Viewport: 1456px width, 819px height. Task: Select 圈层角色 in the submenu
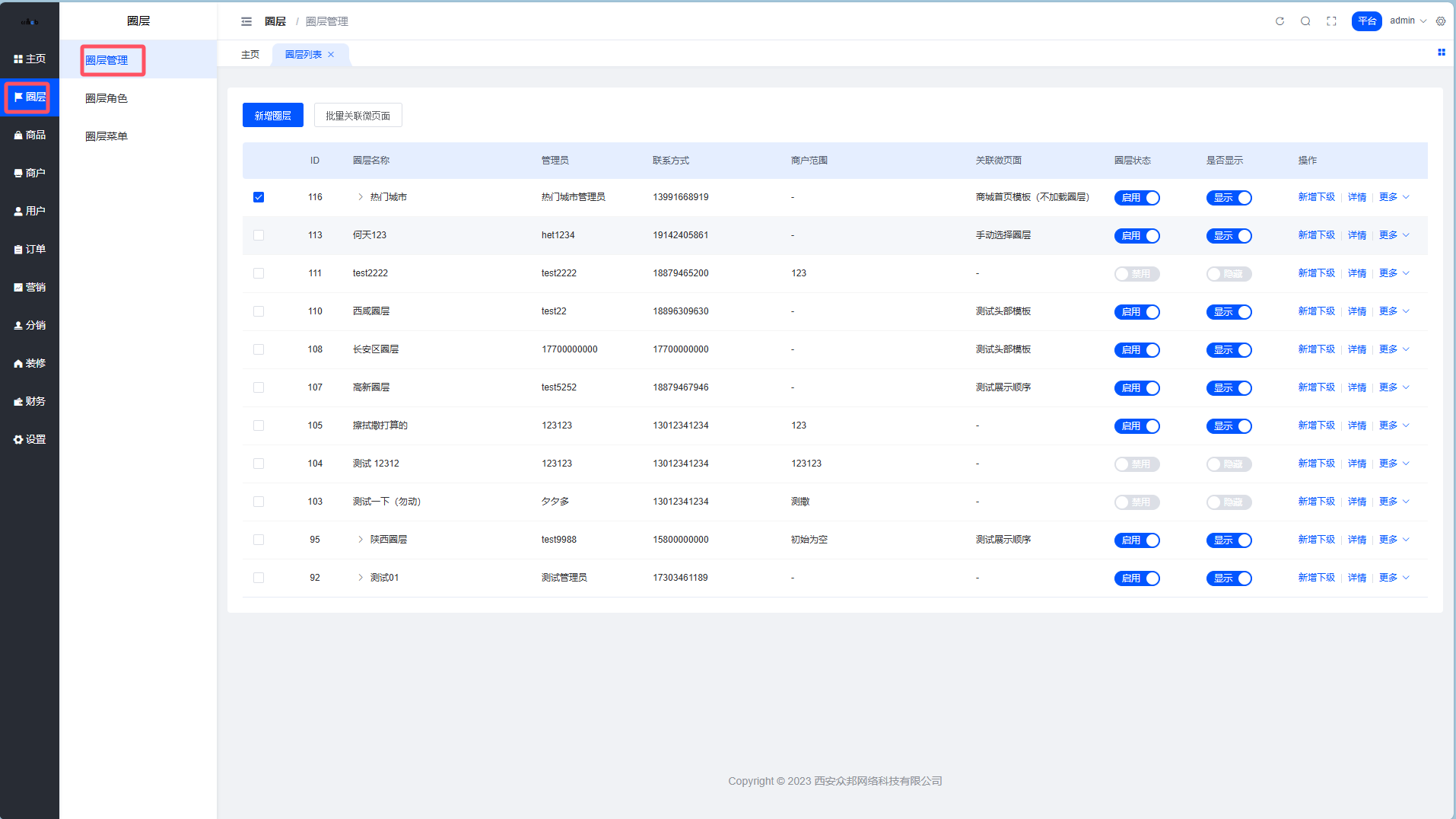pyautogui.click(x=106, y=98)
